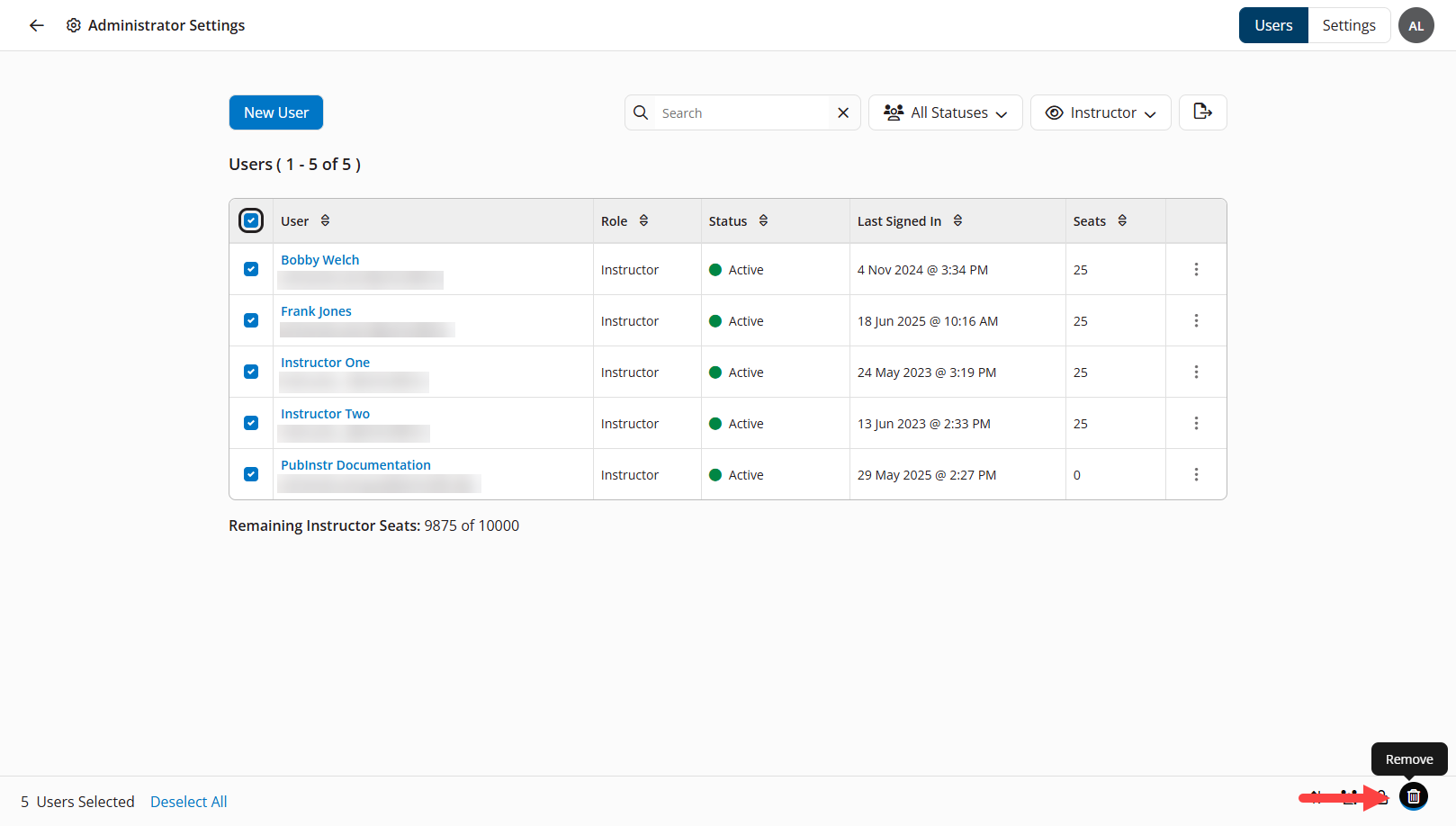Screen dimensions: 1456x826
Task: Uncheck the Instructor Two row checkbox
Action: (251, 423)
